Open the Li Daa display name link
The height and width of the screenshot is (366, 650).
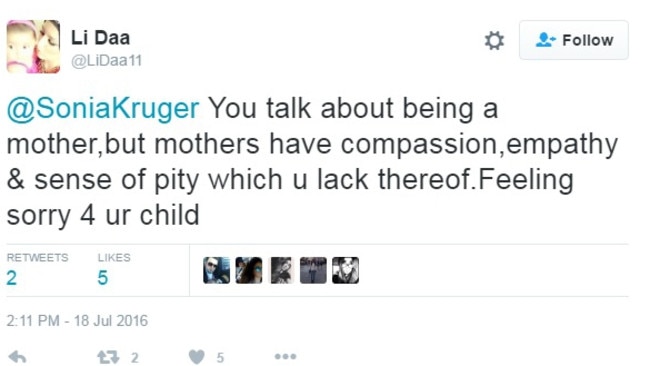(100, 38)
